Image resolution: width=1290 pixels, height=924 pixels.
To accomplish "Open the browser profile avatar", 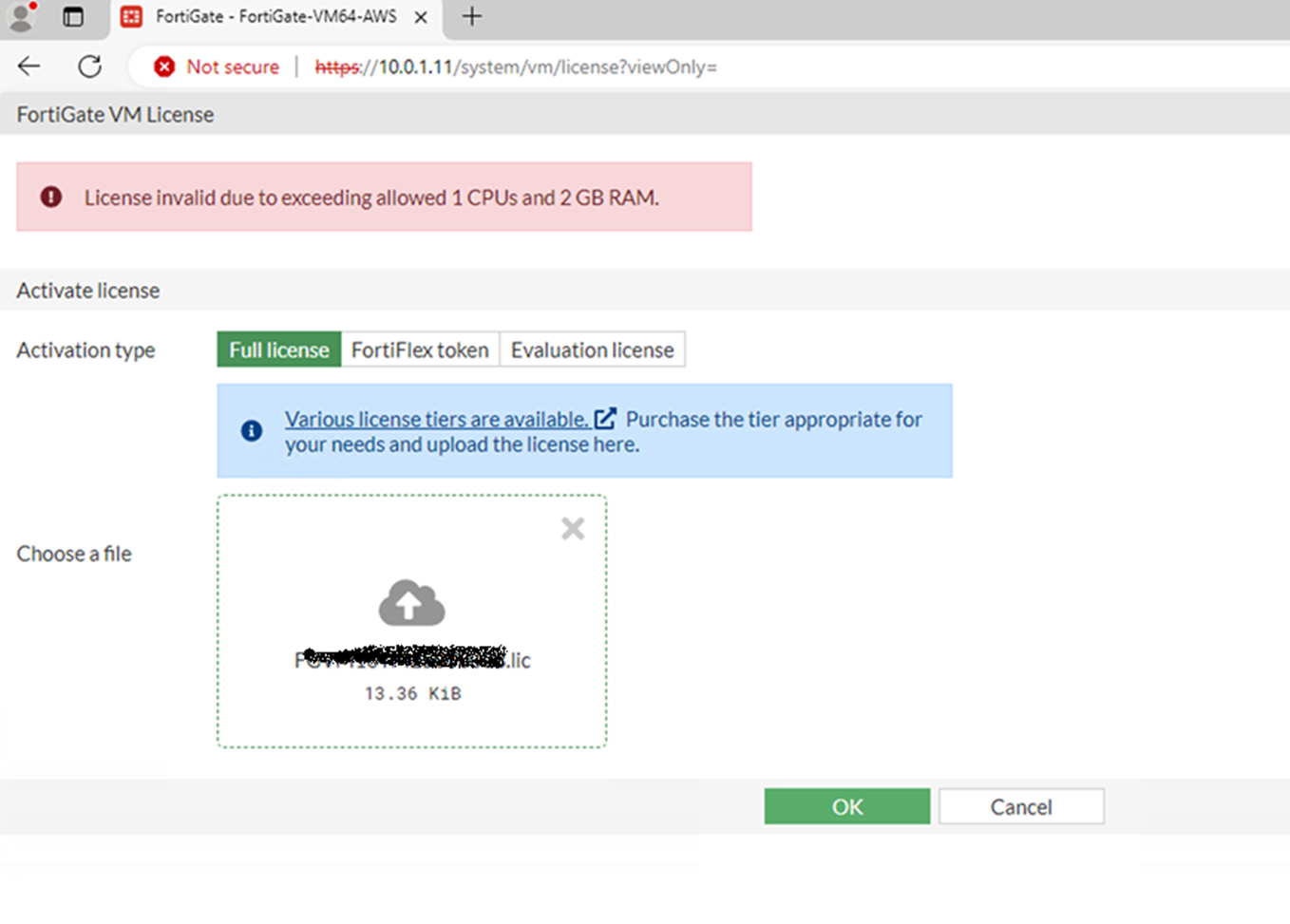I will pos(21,16).
